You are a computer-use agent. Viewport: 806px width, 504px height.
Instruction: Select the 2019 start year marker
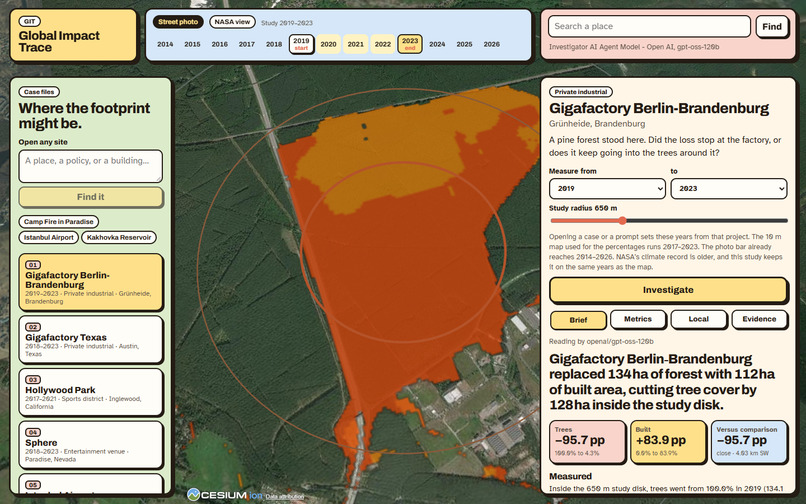[x=301, y=44]
